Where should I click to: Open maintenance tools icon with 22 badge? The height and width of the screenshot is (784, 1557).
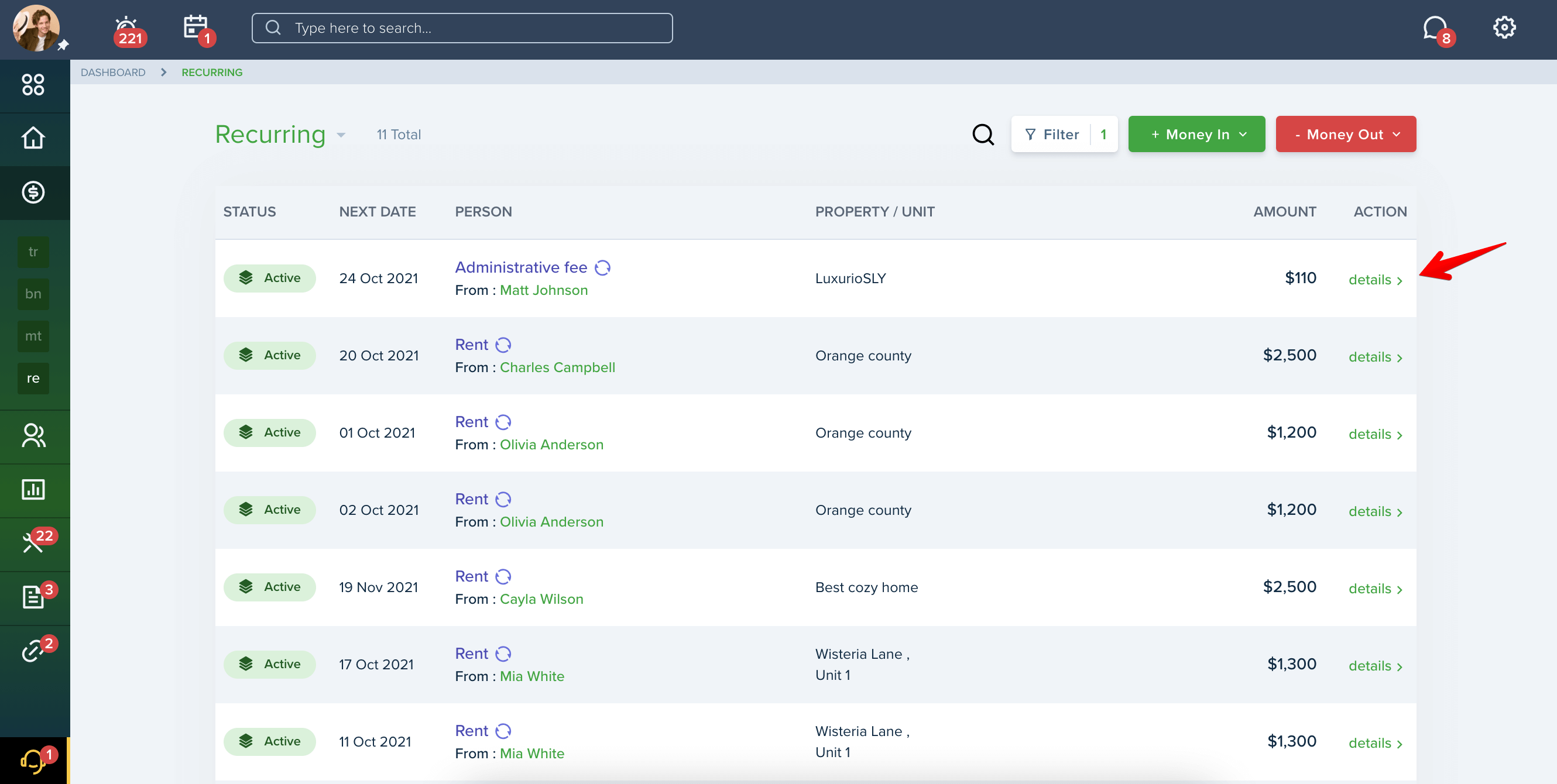point(35,542)
